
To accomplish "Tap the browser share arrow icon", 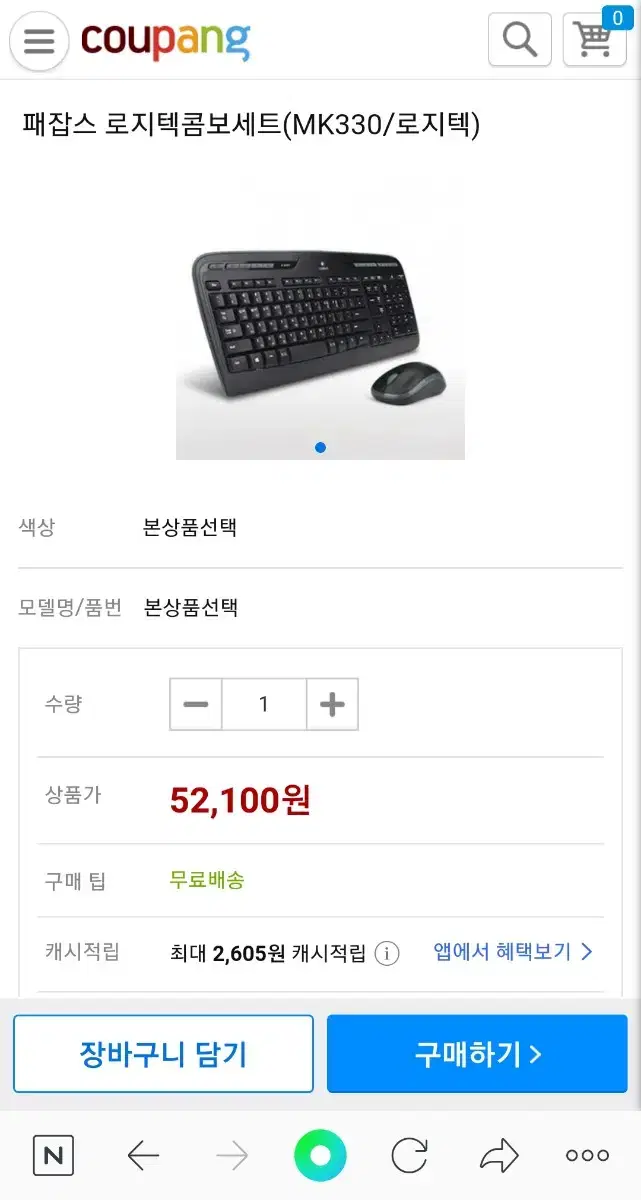I will click(499, 1156).
